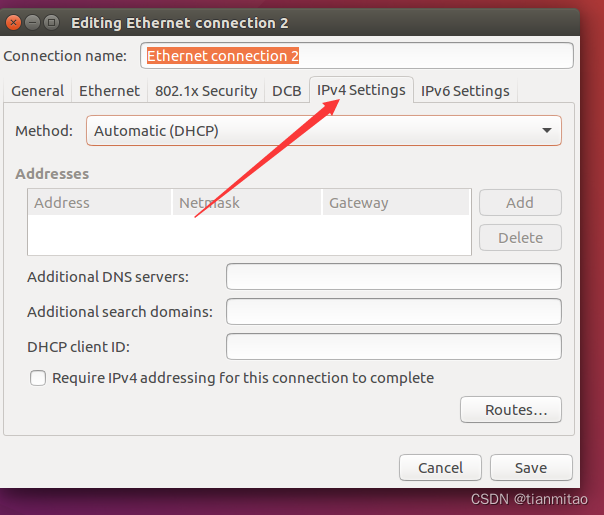604x515 pixels.
Task: Select the 802.1x Security tab
Action: pyautogui.click(x=206, y=91)
